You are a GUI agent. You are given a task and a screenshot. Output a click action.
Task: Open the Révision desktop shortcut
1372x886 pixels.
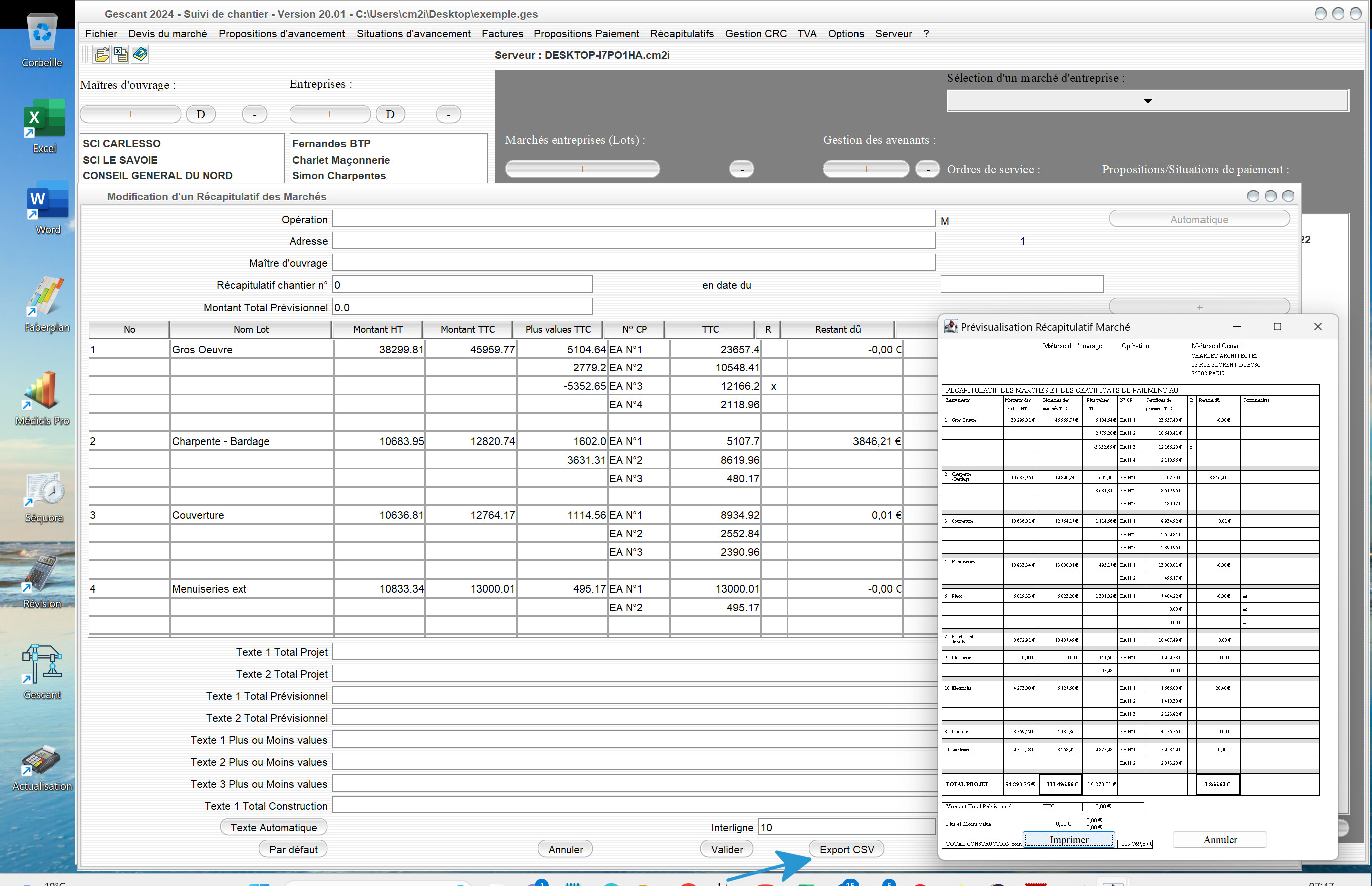coord(42,580)
